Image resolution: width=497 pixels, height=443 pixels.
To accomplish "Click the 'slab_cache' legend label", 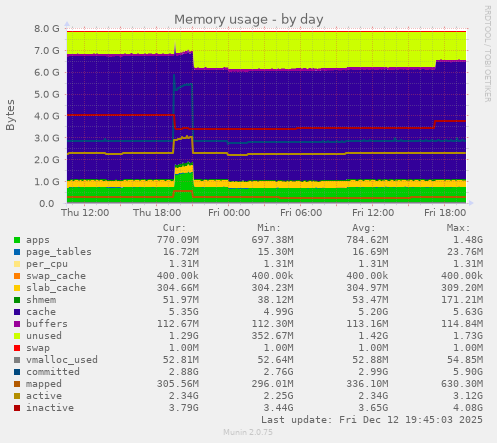I will coord(56,288).
